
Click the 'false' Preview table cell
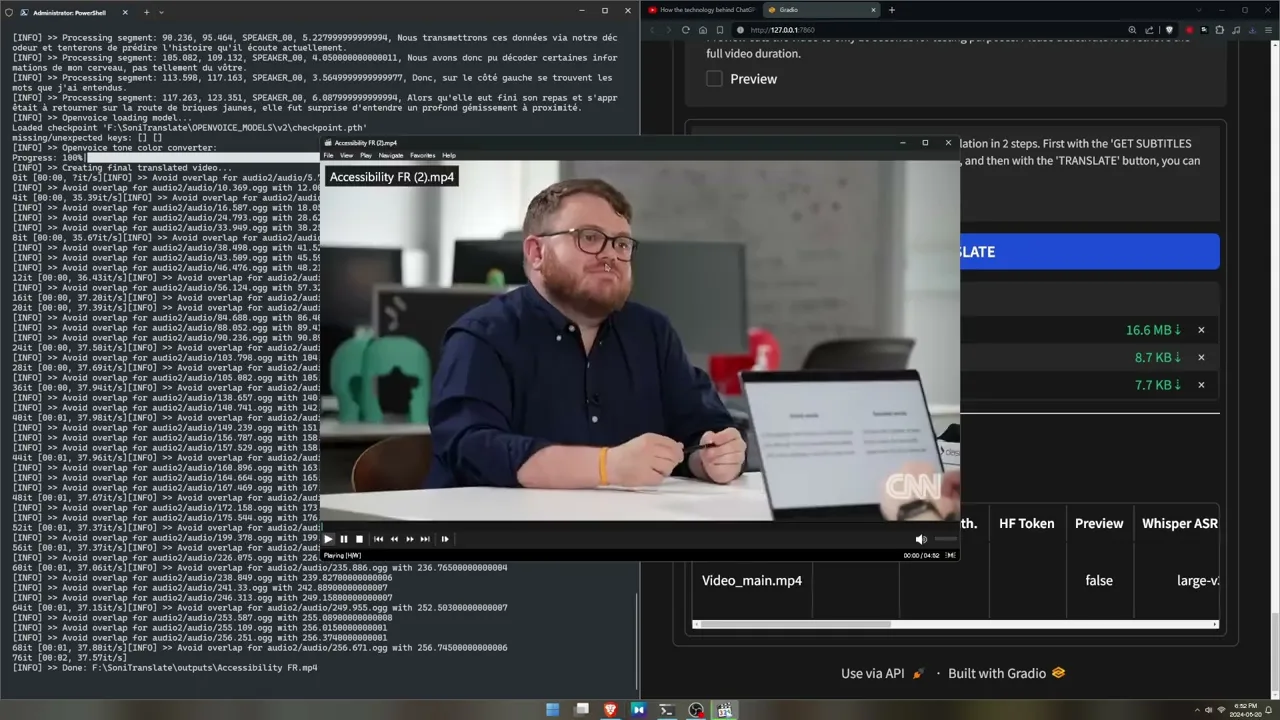[x=1099, y=580]
